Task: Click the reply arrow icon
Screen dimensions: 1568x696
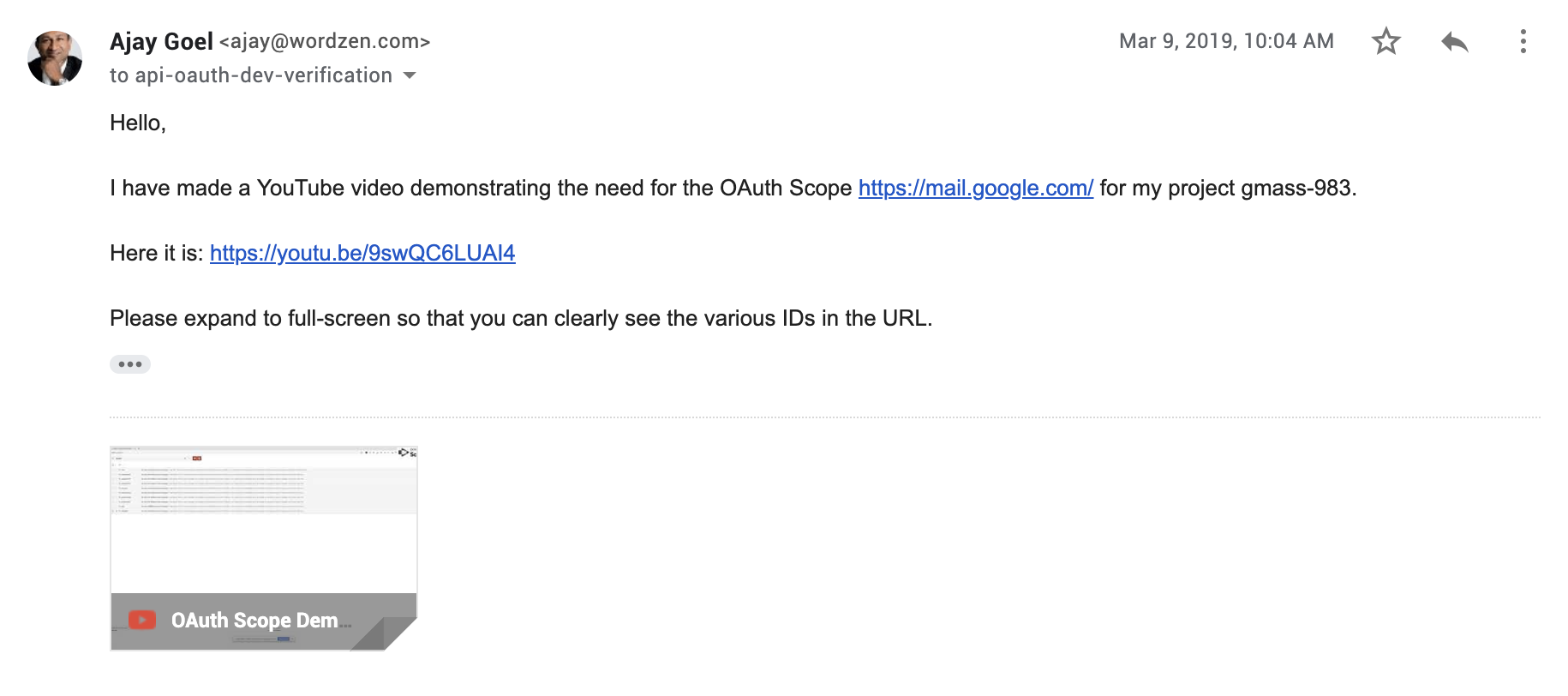Action: point(1454,41)
